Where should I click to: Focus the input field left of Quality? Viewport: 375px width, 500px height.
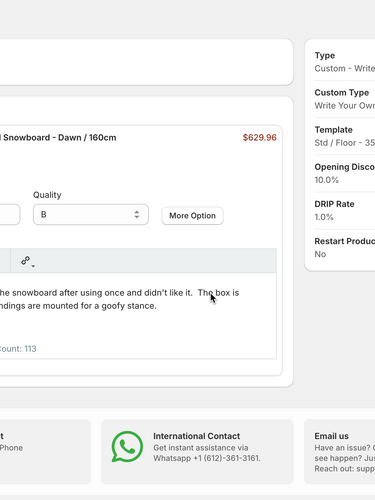(x=10, y=214)
